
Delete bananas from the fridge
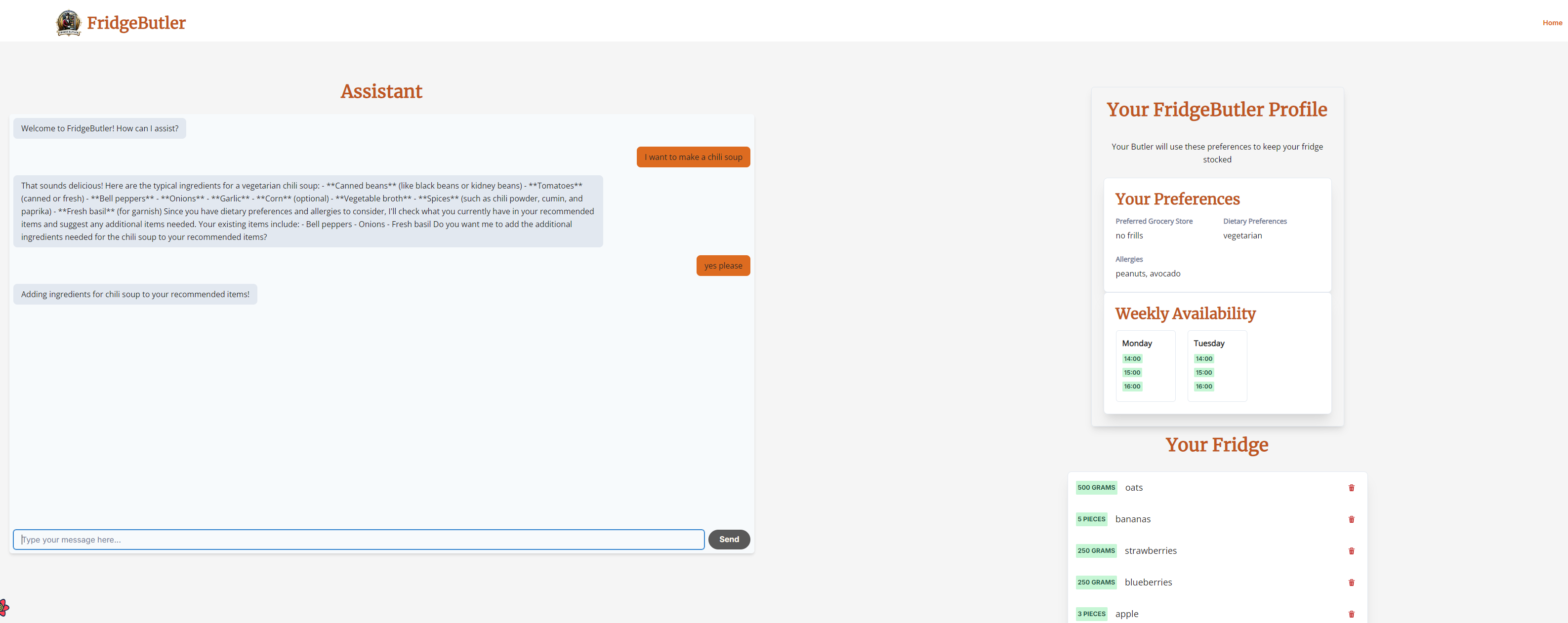1351,519
